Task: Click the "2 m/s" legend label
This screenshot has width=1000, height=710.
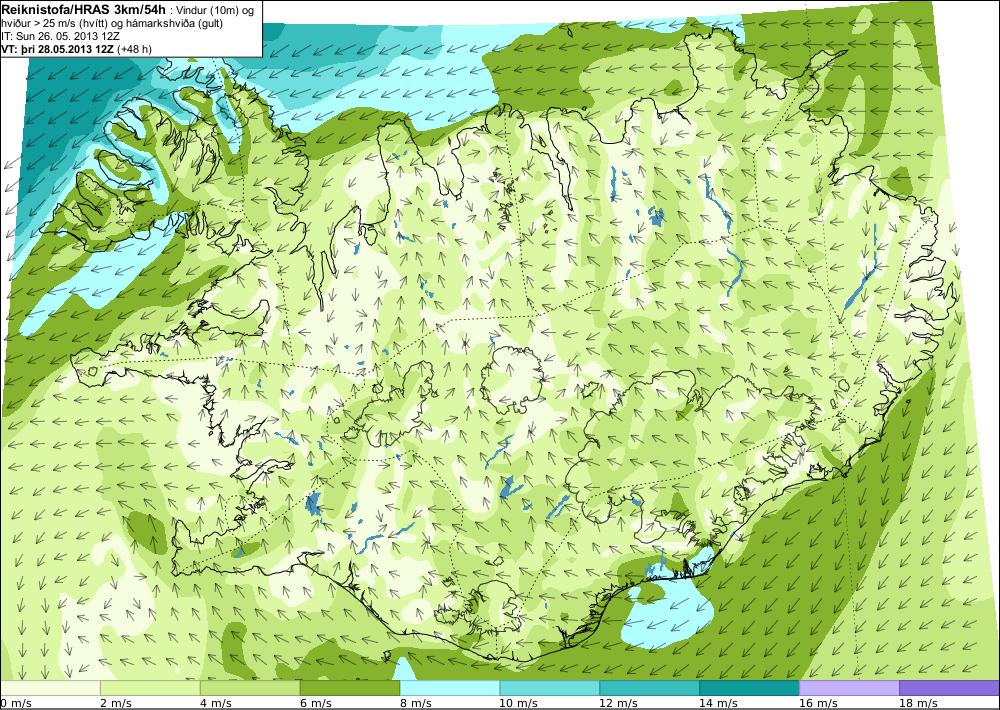Action: [116, 703]
